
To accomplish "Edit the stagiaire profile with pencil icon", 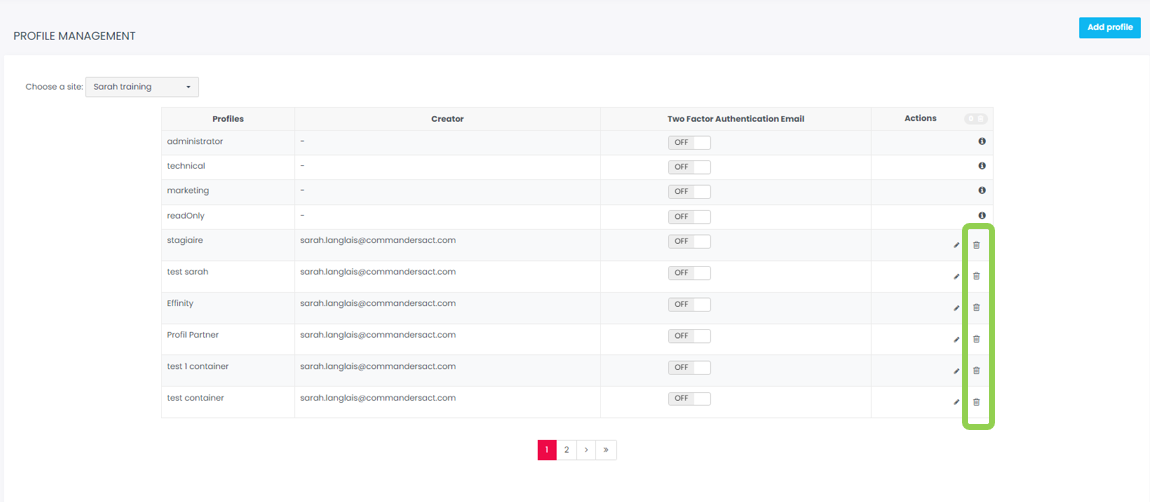I will 956,245.
